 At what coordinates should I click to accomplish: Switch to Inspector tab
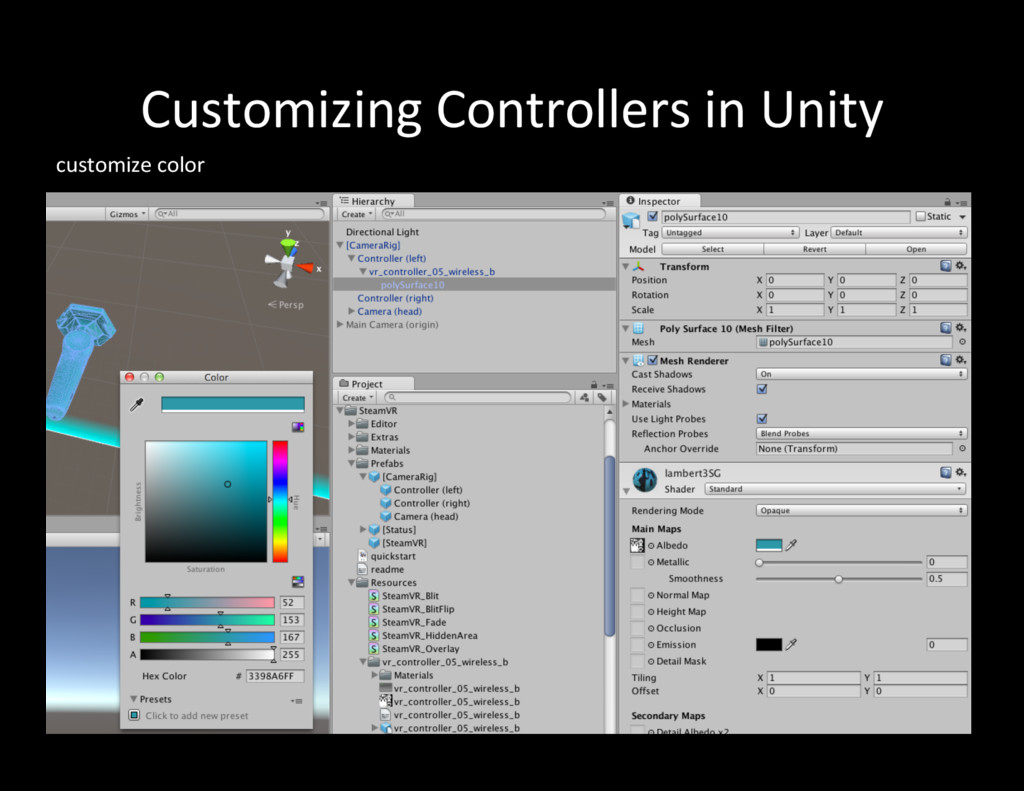(659, 201)
